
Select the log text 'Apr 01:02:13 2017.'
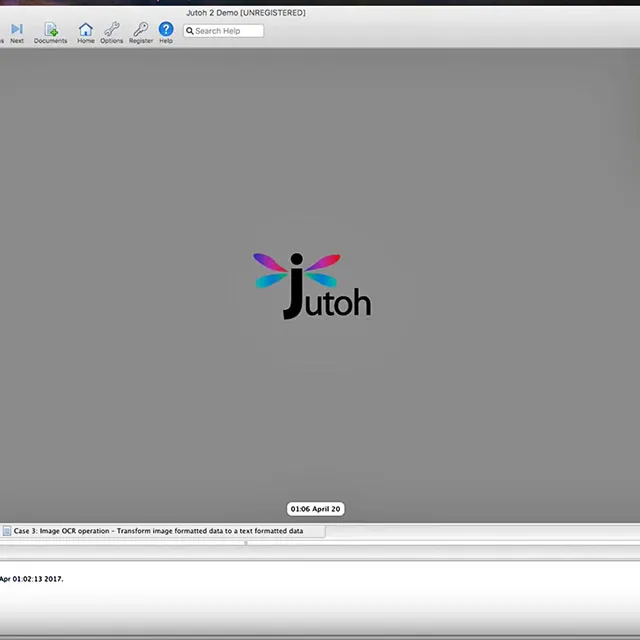pyautogui.click(x=31, y=579)
